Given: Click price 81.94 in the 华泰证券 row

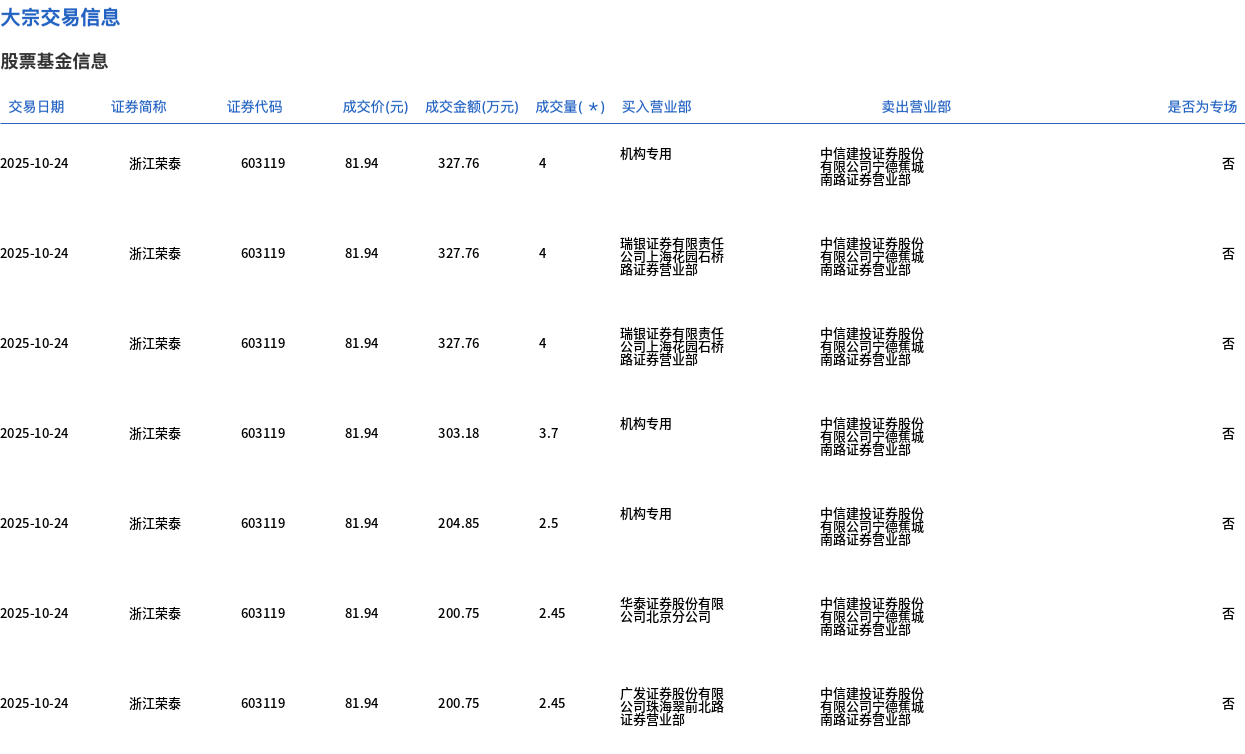Looking at the screenshot, I should (362, 614).
